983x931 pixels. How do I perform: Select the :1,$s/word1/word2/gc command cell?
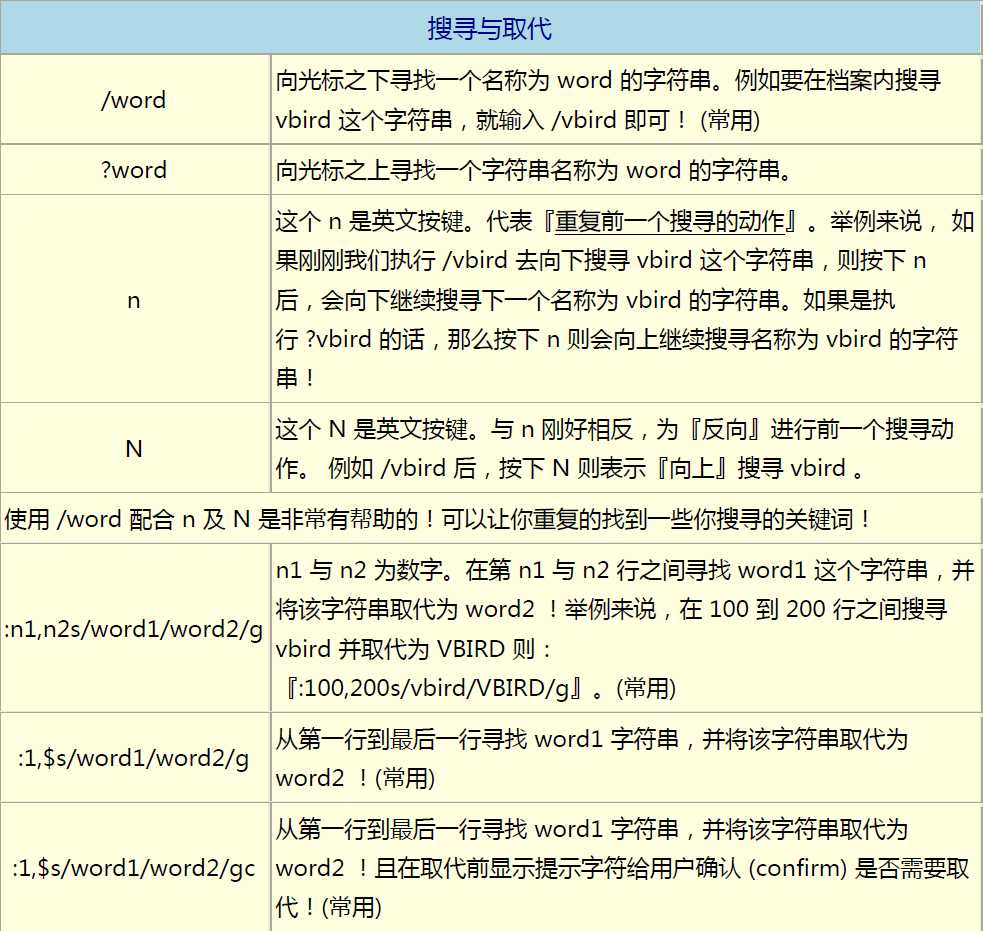pos(134,868)
